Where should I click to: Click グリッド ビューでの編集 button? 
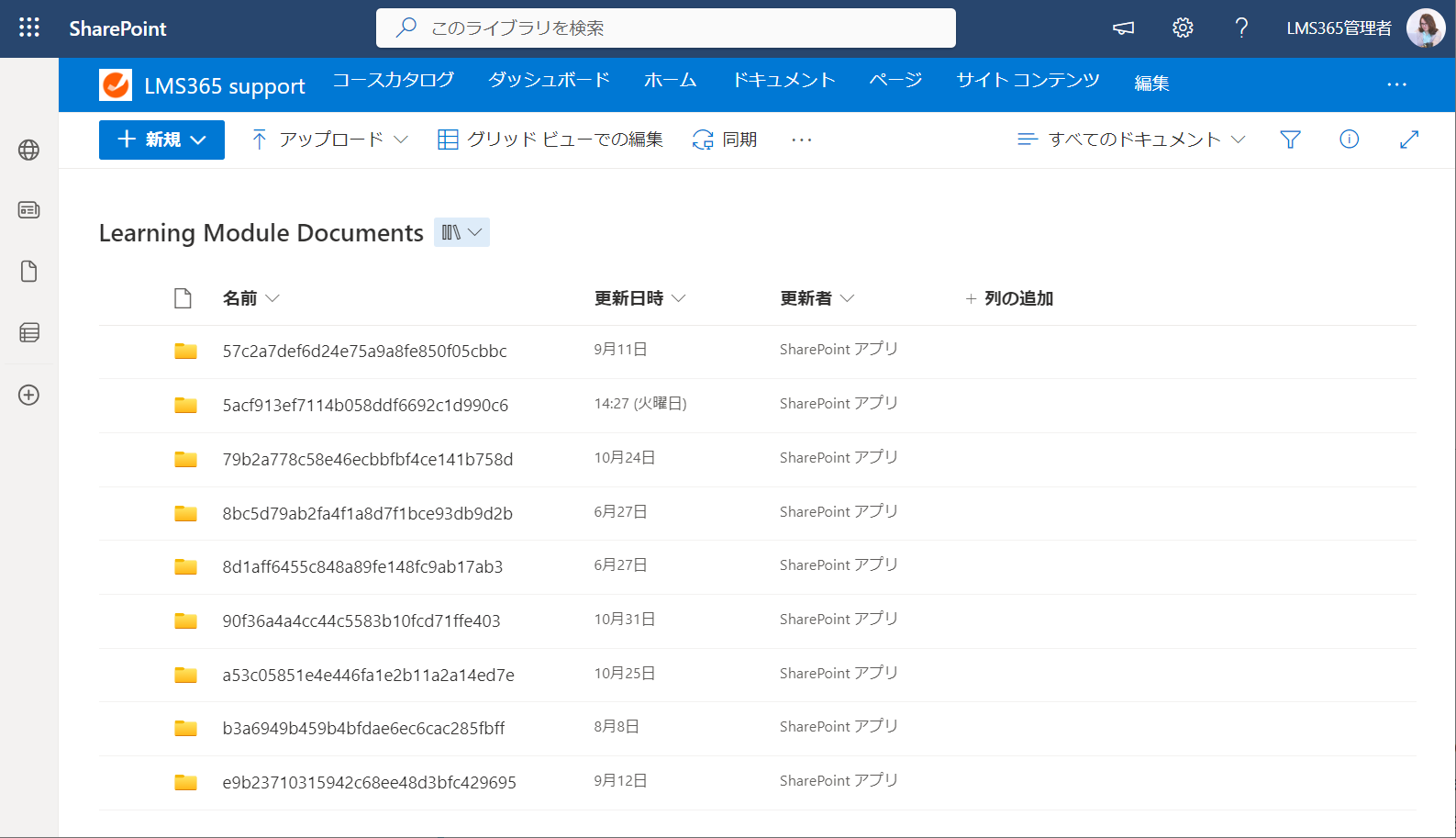pos(550,140)
